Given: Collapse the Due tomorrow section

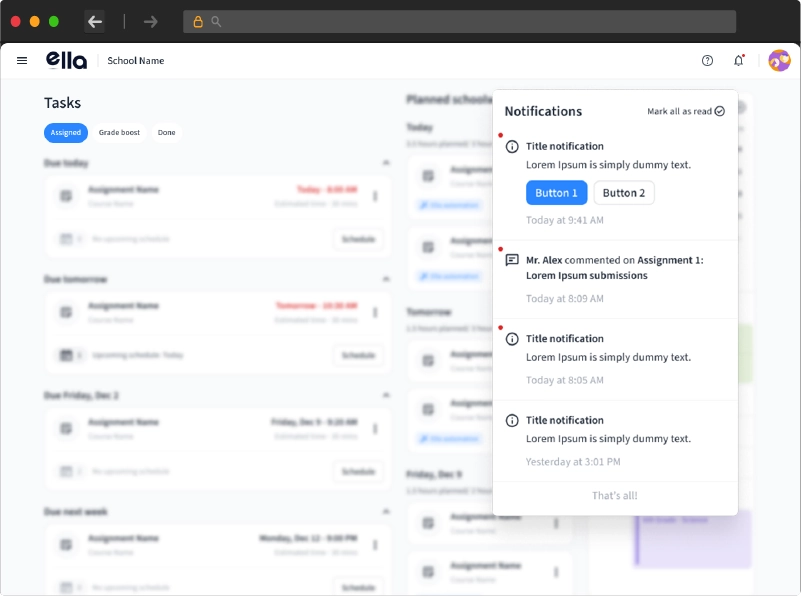Looking at the screenshot, I should click(386, 279).
